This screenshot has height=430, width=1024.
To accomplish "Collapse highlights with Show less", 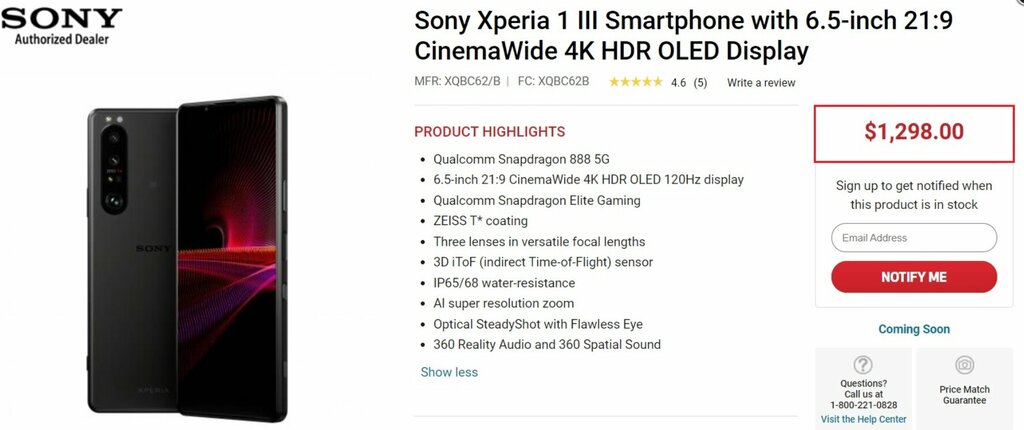I will coord(449,372).
